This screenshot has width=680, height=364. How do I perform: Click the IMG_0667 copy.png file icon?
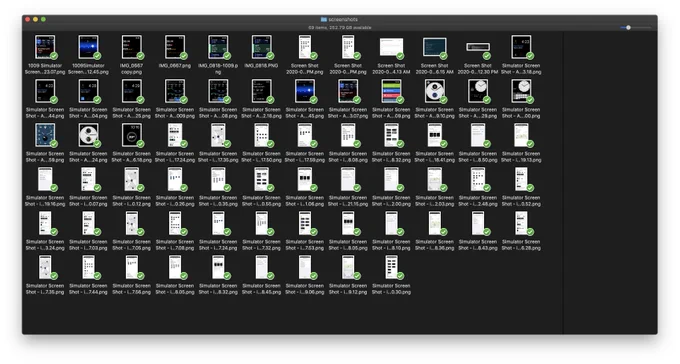tap(131, 47)
